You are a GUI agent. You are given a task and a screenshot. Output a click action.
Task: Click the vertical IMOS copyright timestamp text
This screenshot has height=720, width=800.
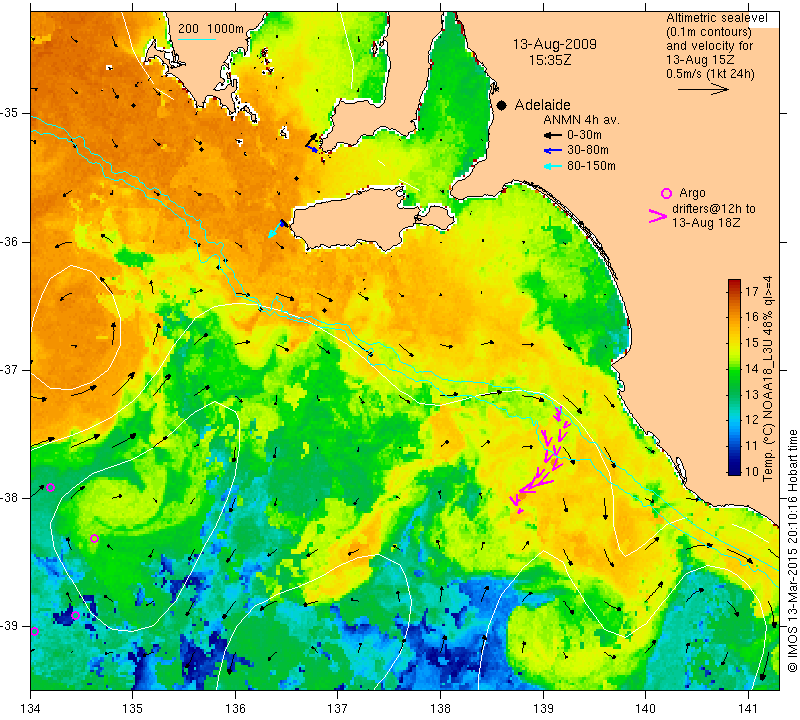(792, 550)
